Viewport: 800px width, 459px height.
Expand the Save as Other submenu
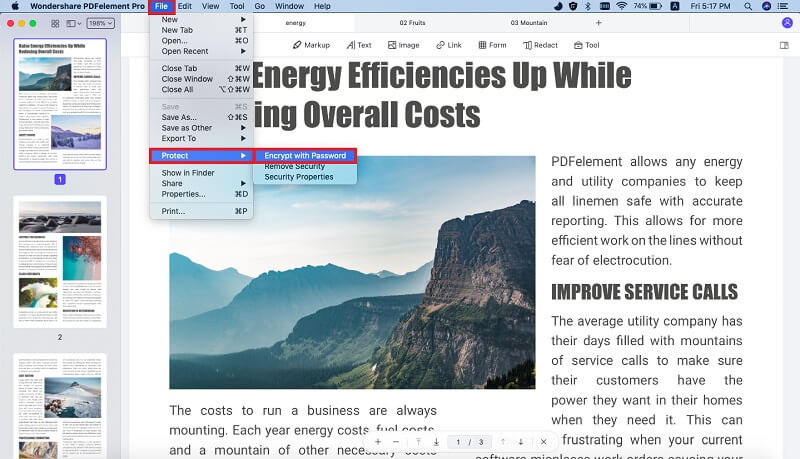[202, 128]
